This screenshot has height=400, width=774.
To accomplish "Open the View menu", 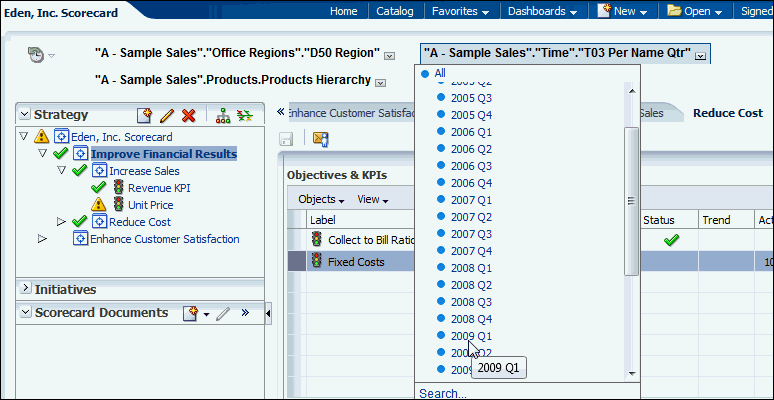I will 373,200.
